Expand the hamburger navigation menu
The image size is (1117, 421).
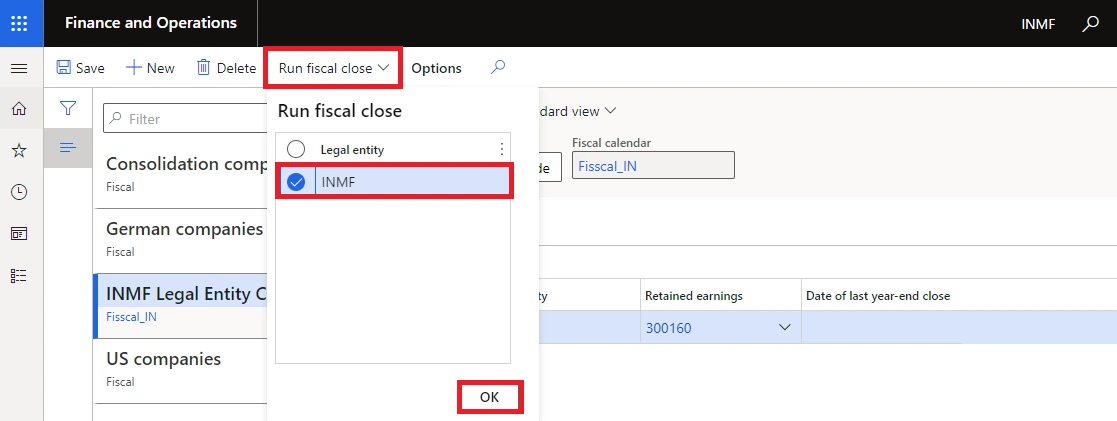coord(19,68)
